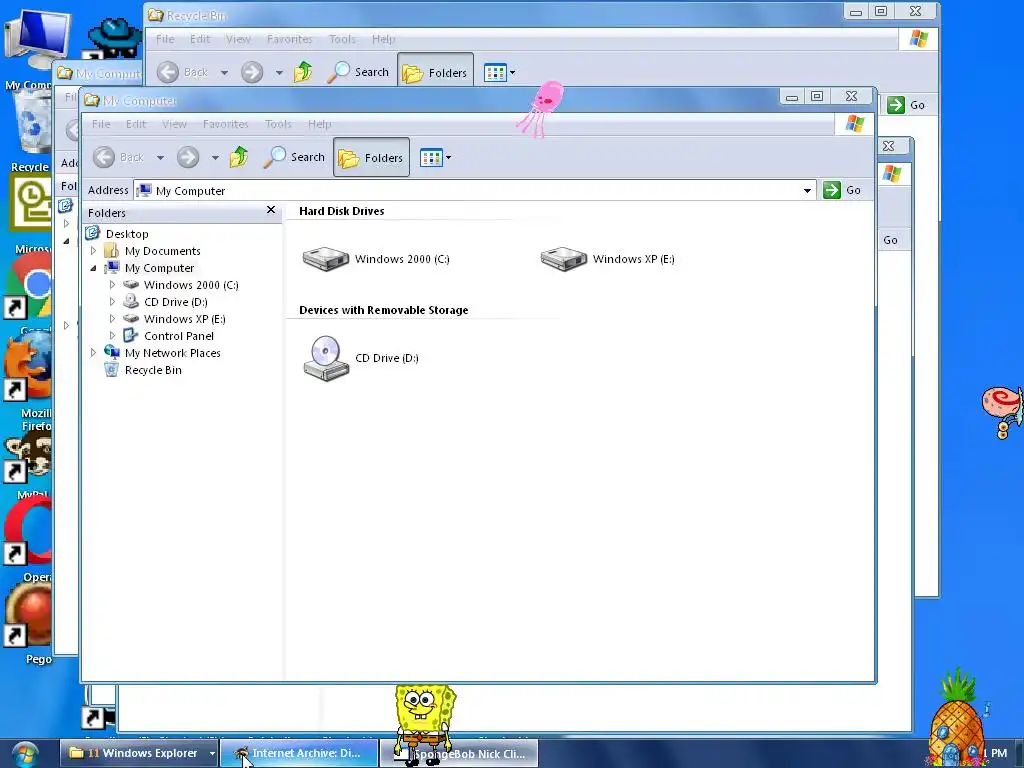The width and height of the screenshot is (1024, 768).
Task: Expand Windows XP (E:) tree node
Action: (112, 319)
